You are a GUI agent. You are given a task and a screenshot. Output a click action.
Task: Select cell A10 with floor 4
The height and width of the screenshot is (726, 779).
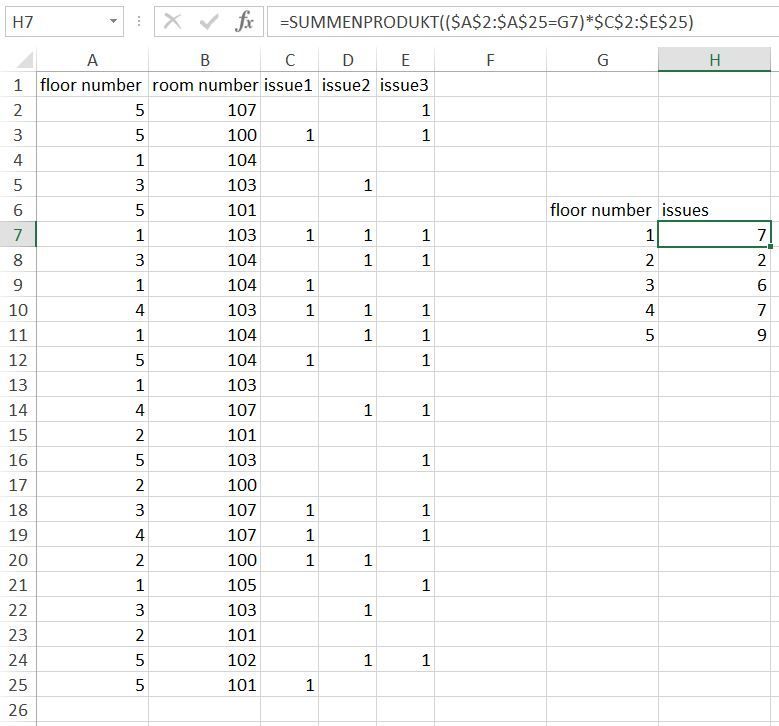92,310
